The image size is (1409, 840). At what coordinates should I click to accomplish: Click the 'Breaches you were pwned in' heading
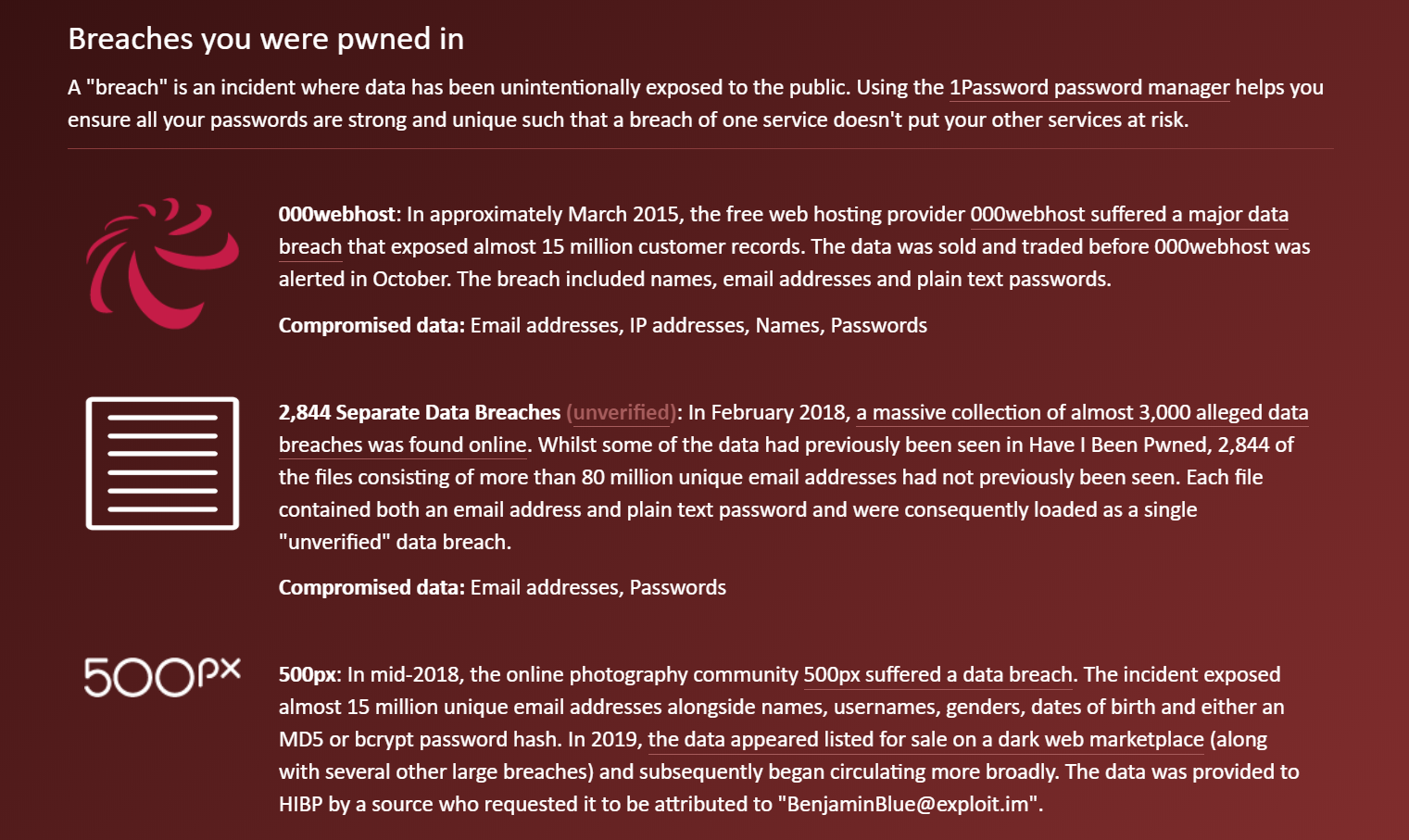point(266,39)
